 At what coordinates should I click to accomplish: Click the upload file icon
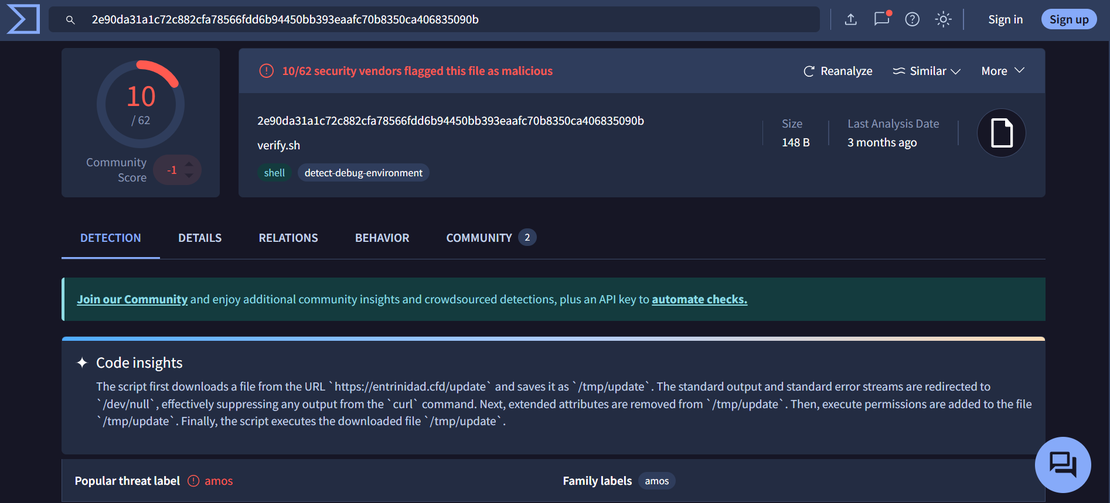click(851, 20)
